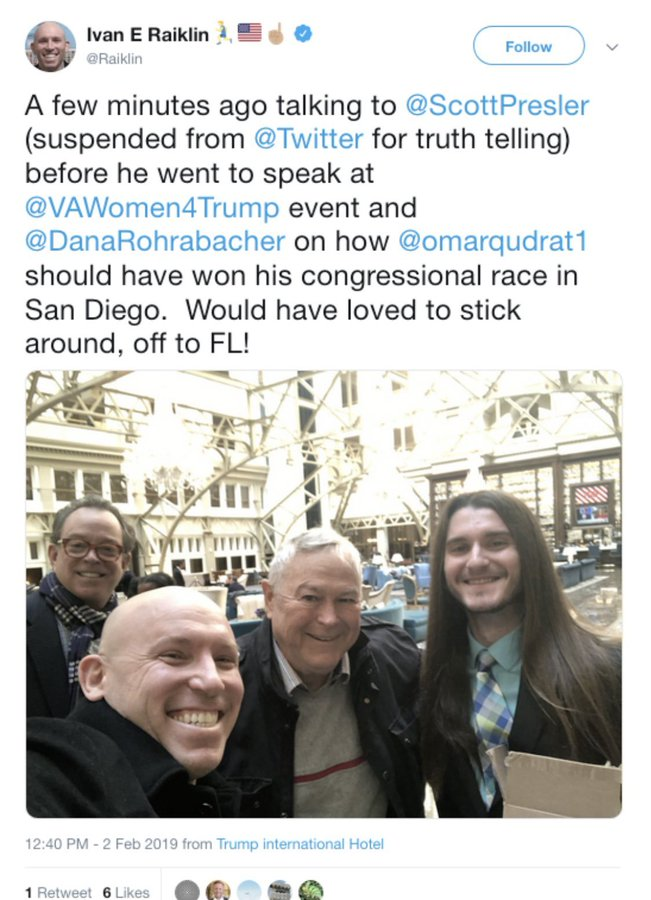View the 6 Likes list
The image size is (651, 900).
point(126,892)
